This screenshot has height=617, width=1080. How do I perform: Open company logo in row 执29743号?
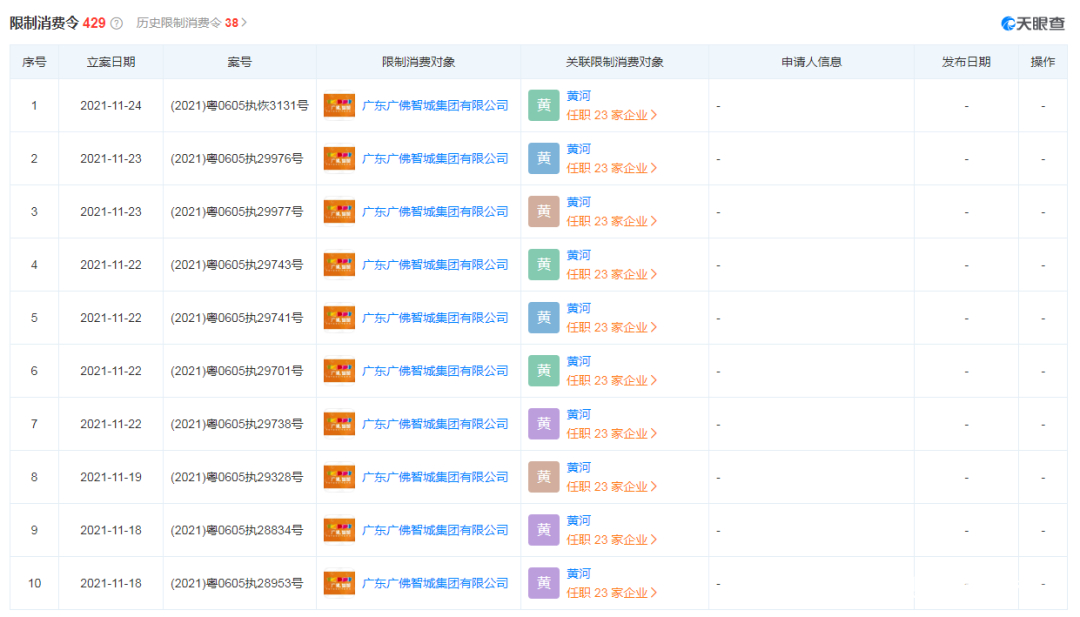340,264
